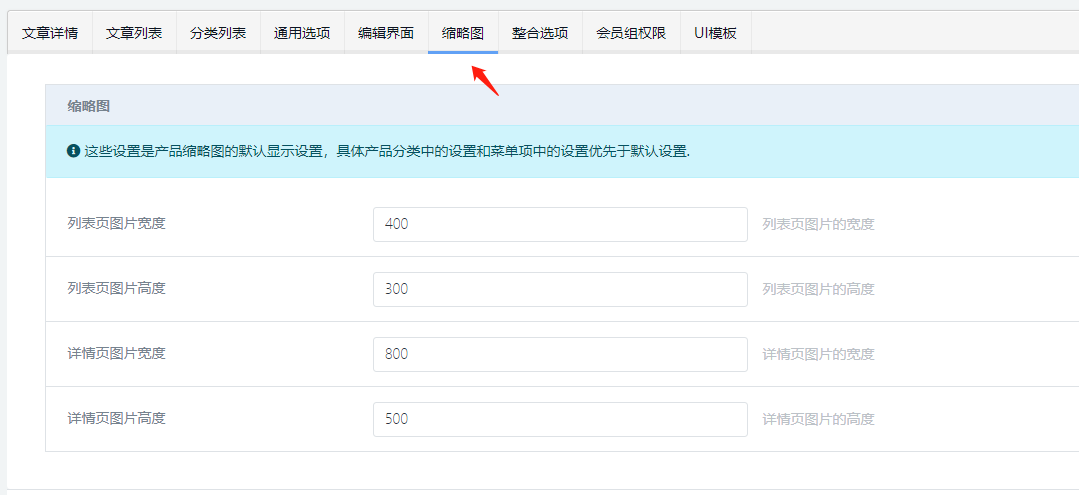The image size is (1079, 495).
Task: Go to the 通用选项 tab
Action: (302, 33)
